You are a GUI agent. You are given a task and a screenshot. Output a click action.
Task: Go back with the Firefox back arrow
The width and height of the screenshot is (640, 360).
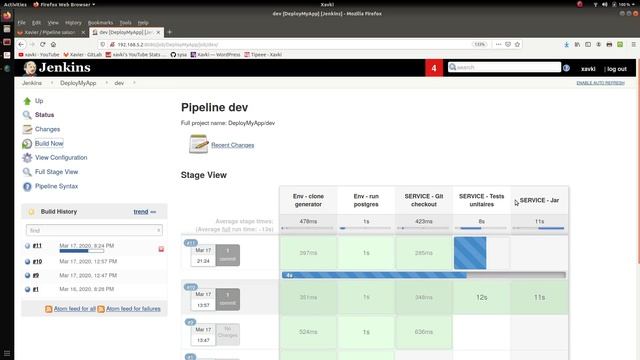[x=21, y=44]
